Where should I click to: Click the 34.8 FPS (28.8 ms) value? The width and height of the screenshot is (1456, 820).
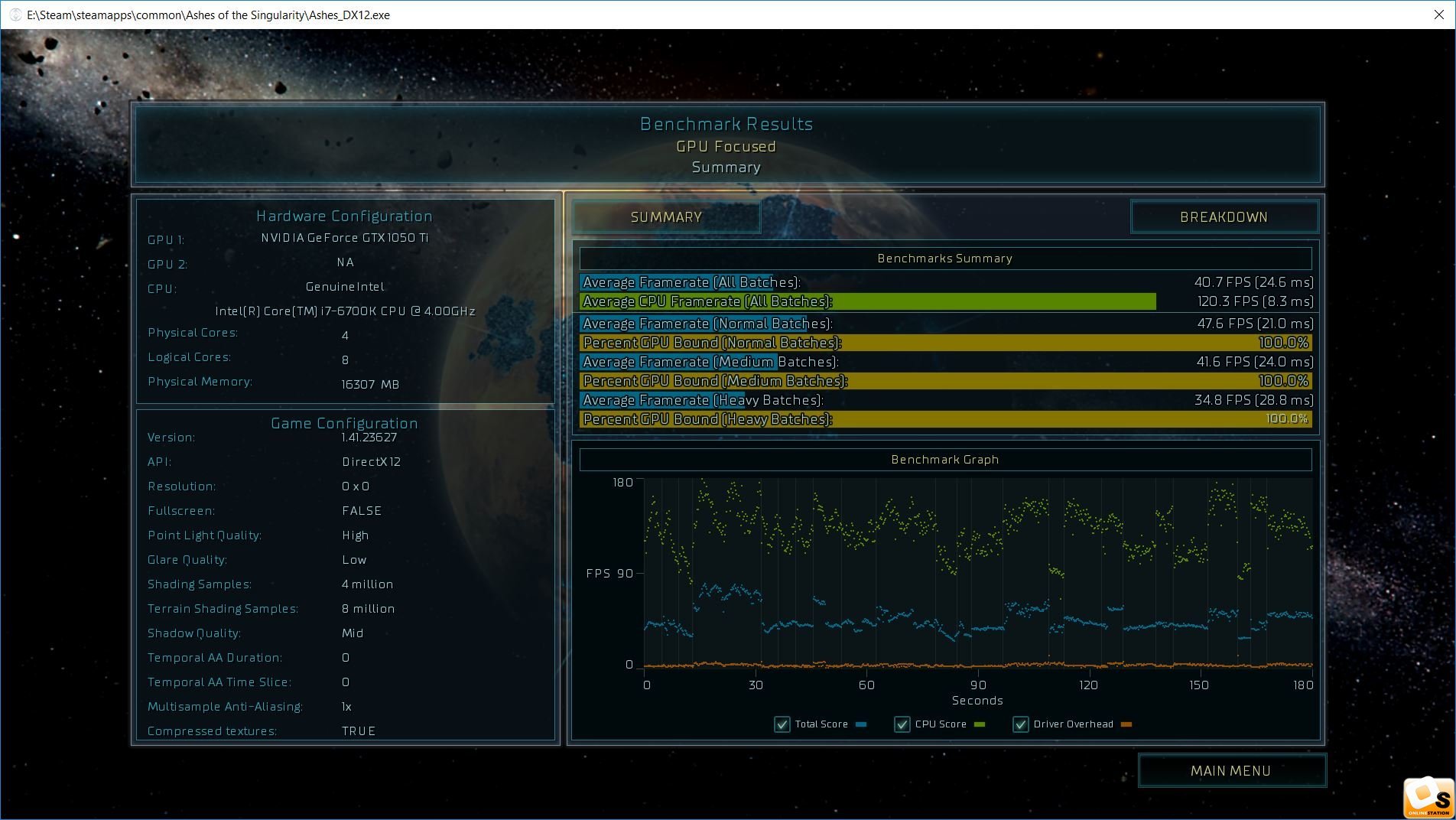[1254, 400]
